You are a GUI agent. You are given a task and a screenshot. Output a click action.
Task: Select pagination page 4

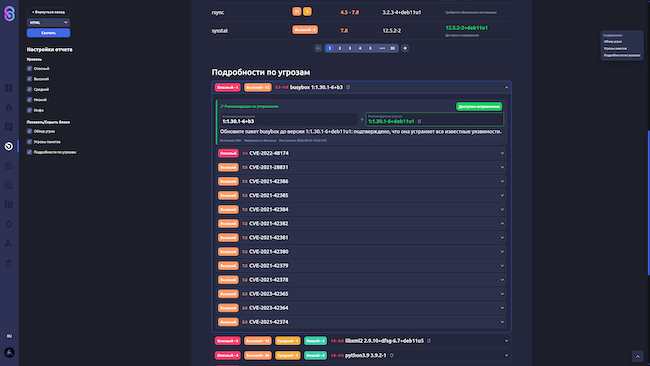(360, 48)
